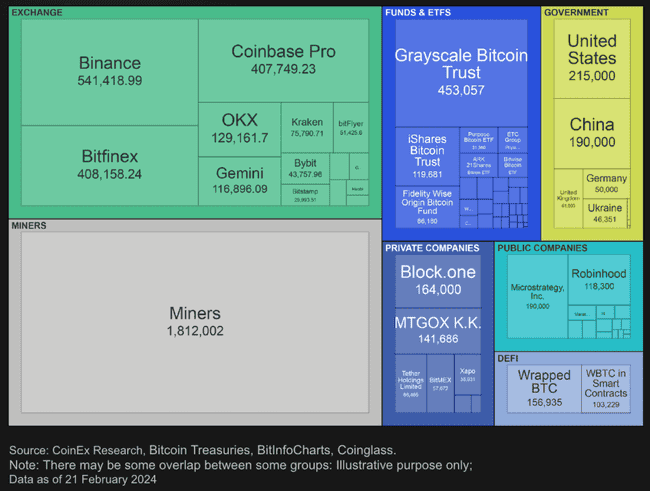650x491 pixels.
Task: Click the GOVERNMENT group header label
Action: tap(576, 12)
